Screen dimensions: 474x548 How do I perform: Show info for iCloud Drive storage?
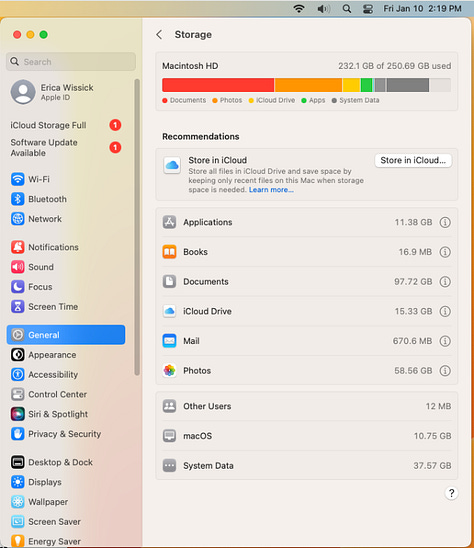coord(445,311)
